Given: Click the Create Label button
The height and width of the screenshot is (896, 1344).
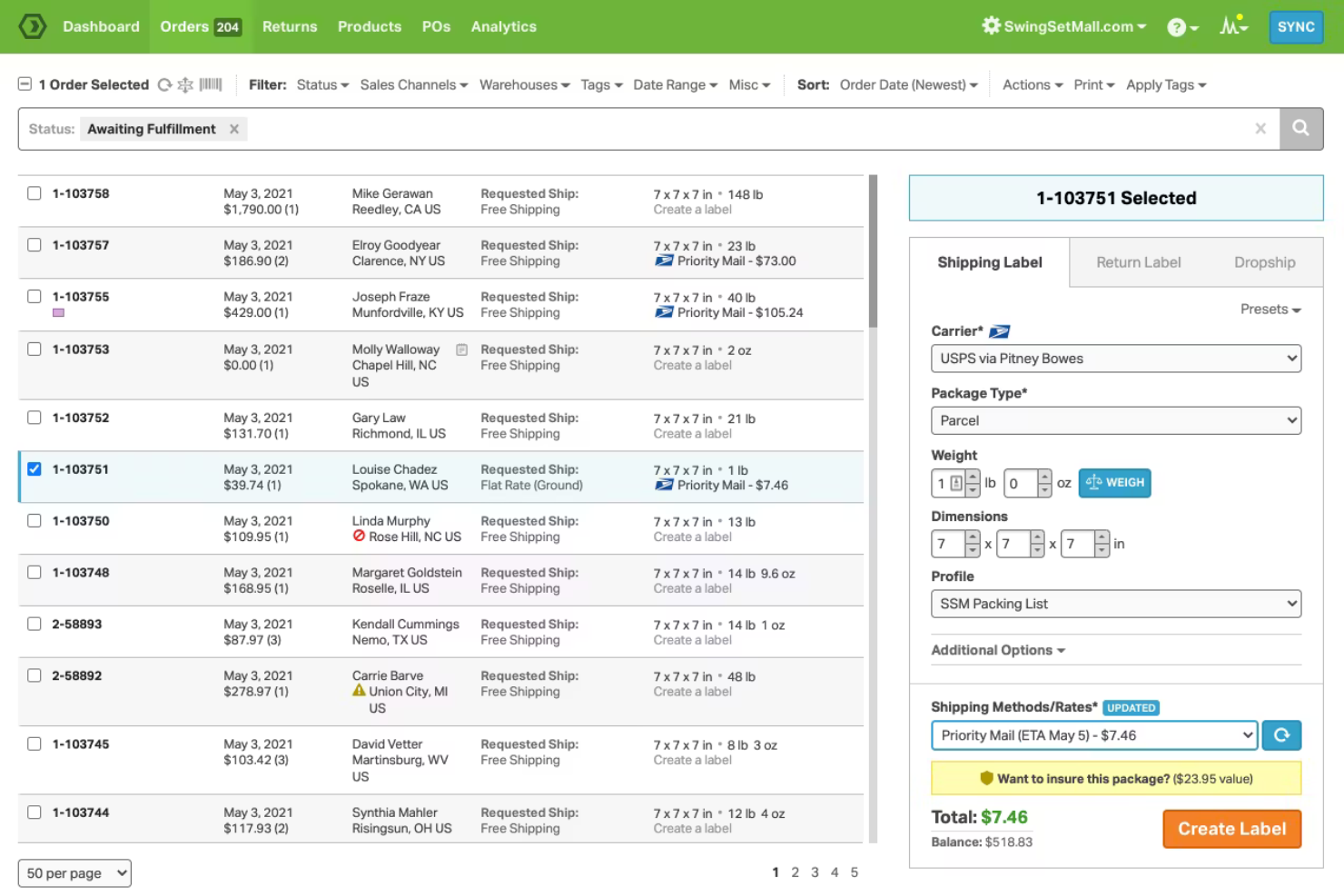Looking at the screenshot, I should 1231,829.
